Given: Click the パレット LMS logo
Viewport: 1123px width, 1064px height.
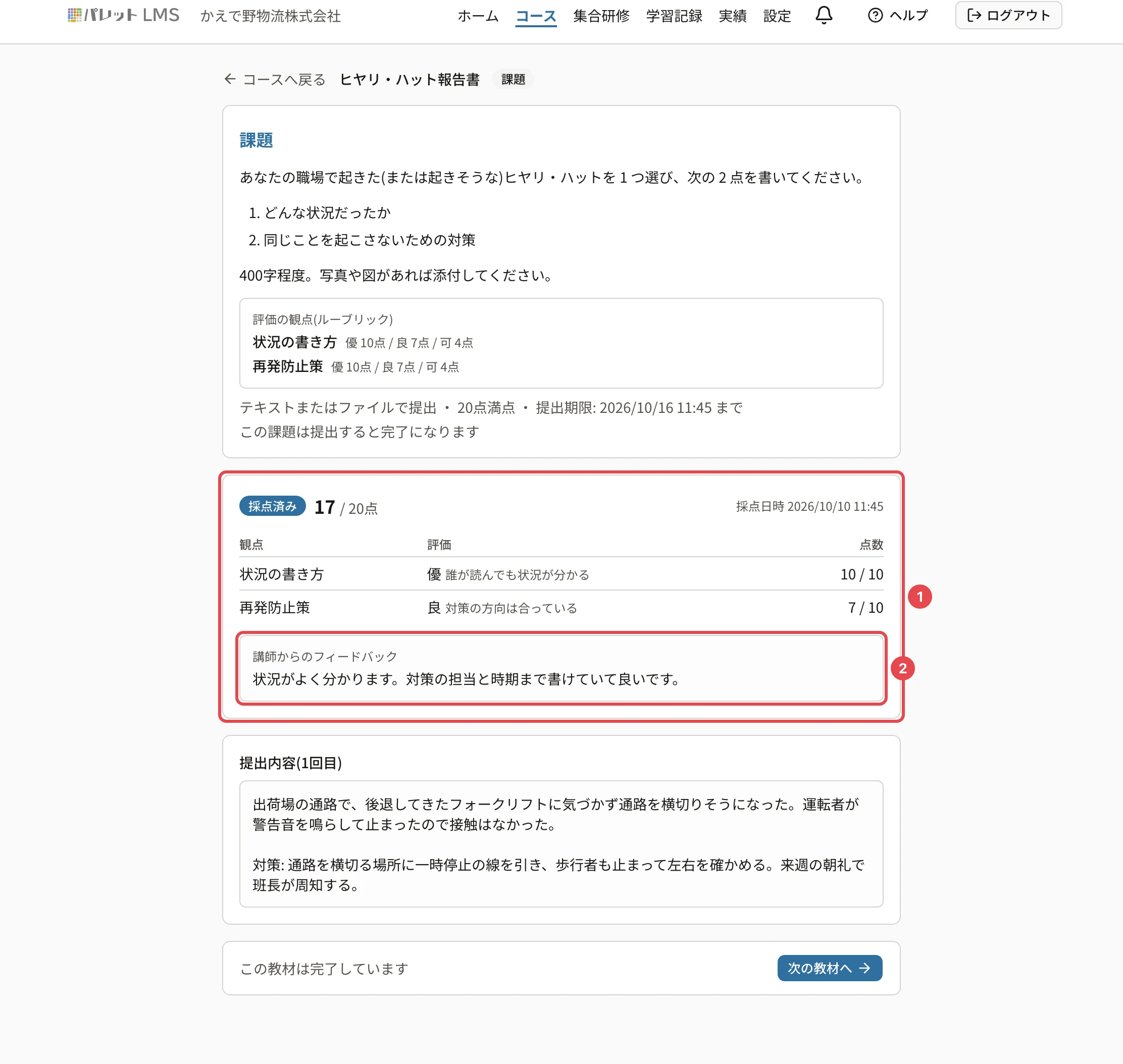Looking at the screenshot, I should [123, 15].
